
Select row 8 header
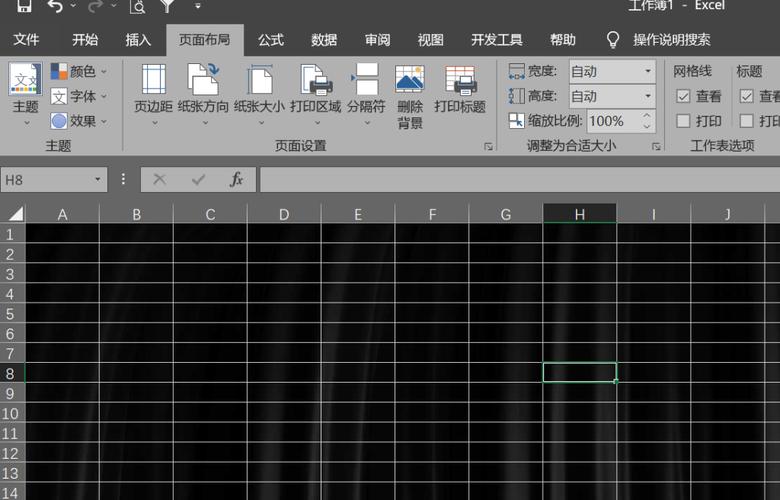[x=12, y=373]
